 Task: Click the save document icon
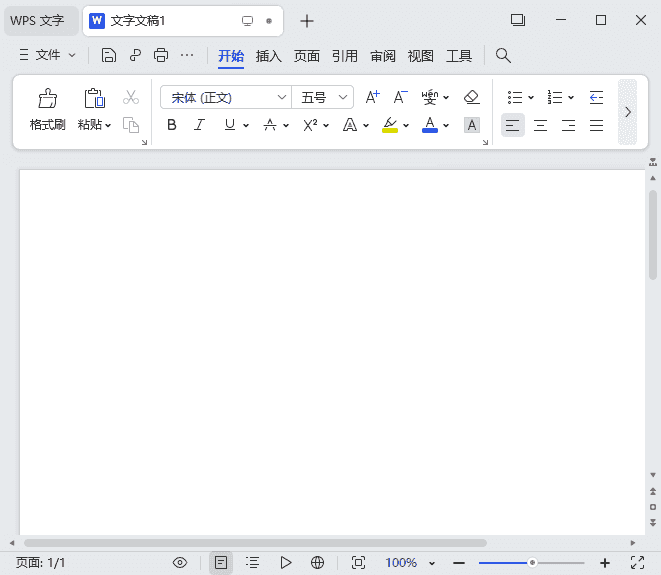pyautogui.click(x=109, y=56)
